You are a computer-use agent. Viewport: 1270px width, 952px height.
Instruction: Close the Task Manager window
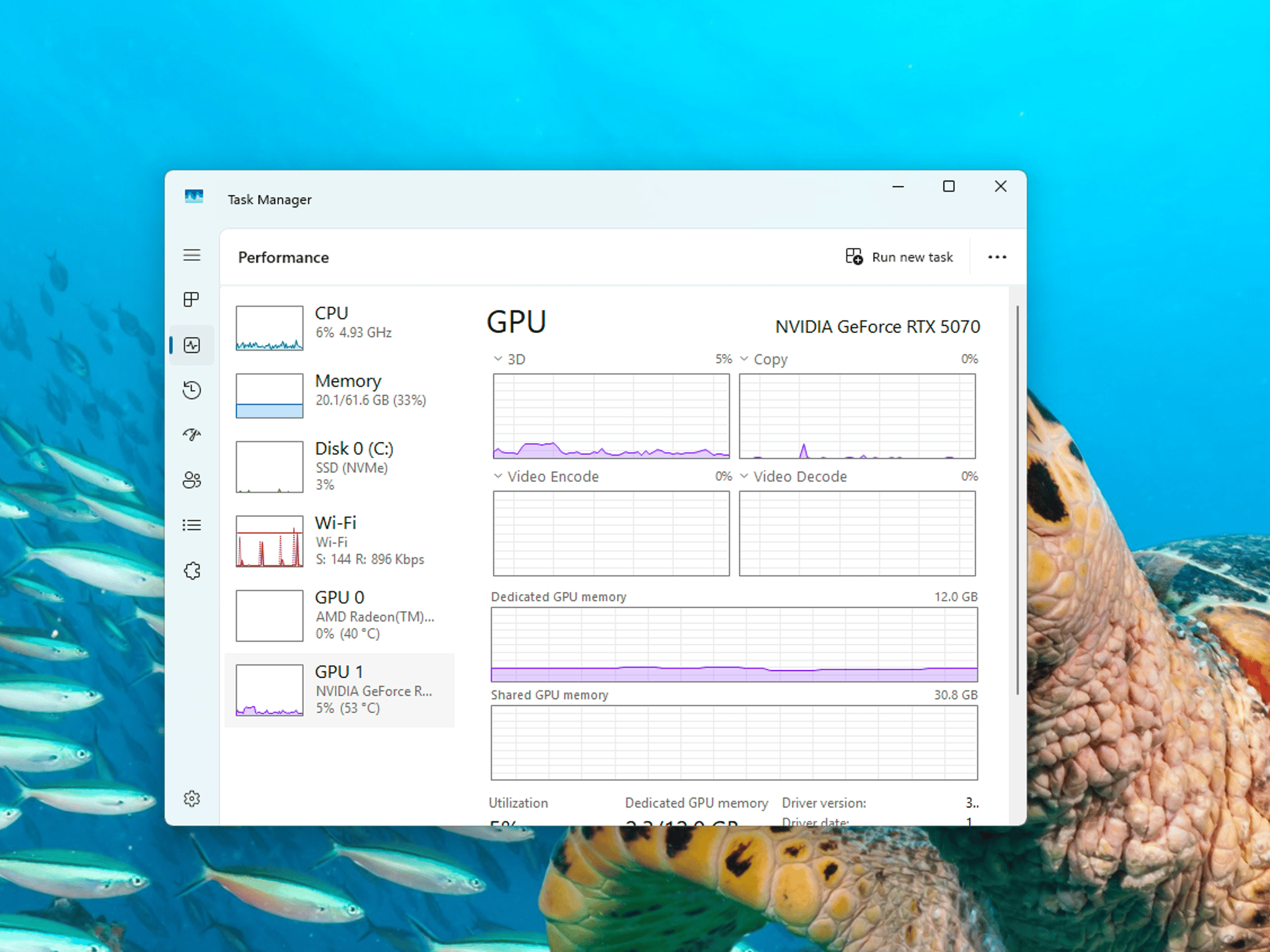pos(1000,187)
